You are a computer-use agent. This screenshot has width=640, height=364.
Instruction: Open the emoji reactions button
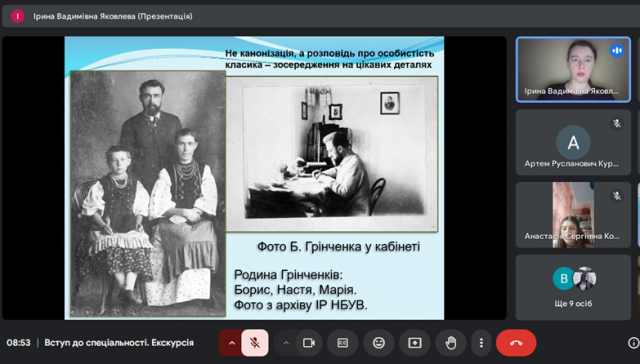pyautogui.click(x=379, y=343)
